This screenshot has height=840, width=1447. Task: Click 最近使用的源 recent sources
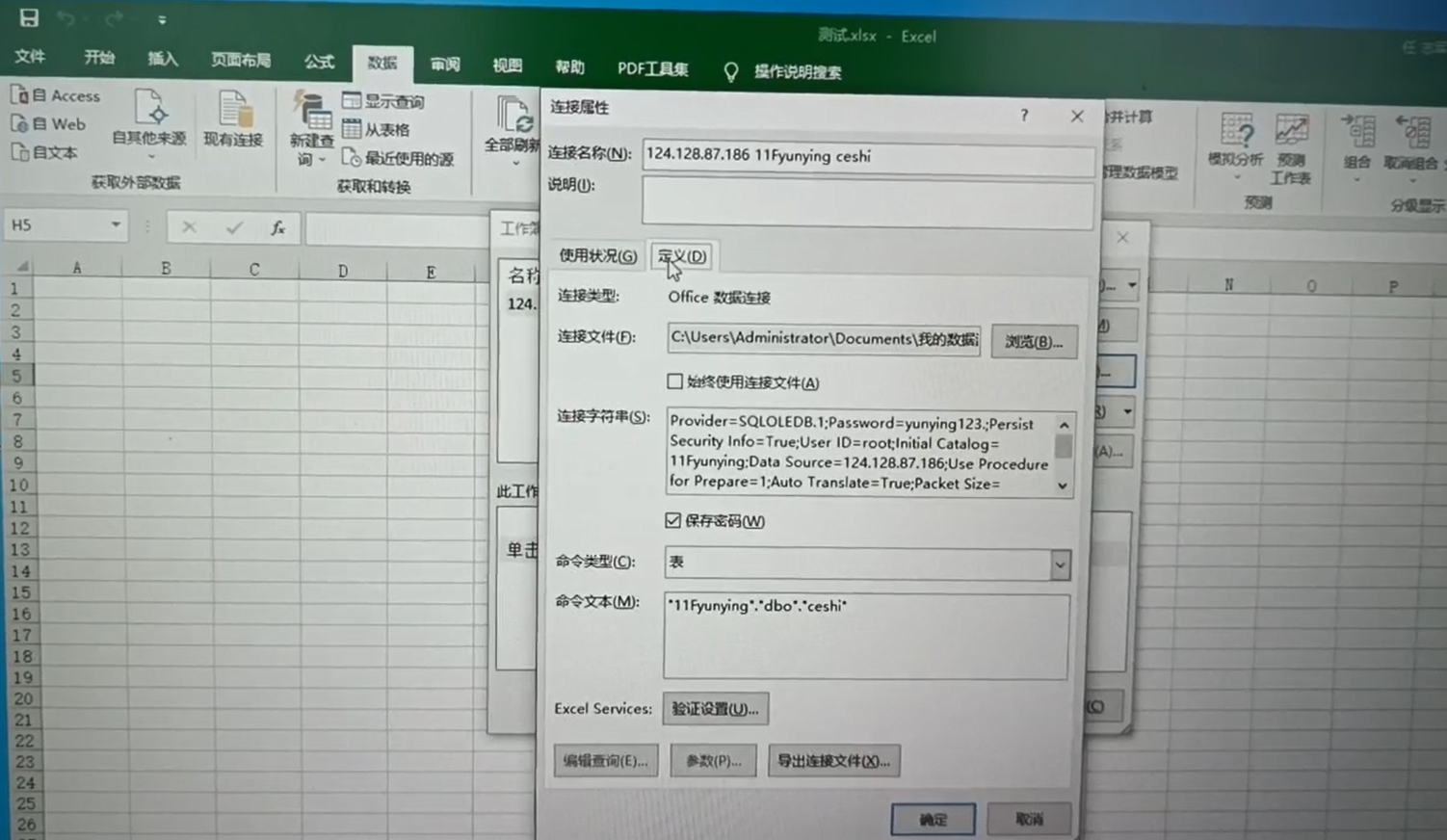pos(398,158)
